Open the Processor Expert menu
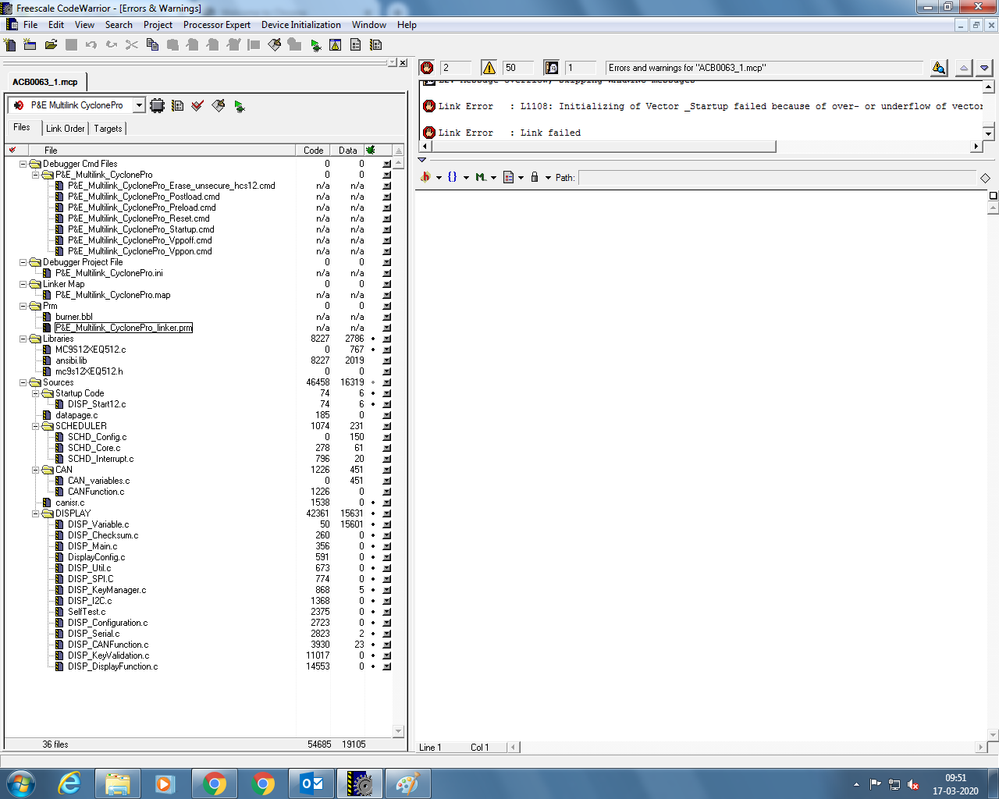Image resolution: width=999 pixels, height=799 pixels. pos(217,25)
